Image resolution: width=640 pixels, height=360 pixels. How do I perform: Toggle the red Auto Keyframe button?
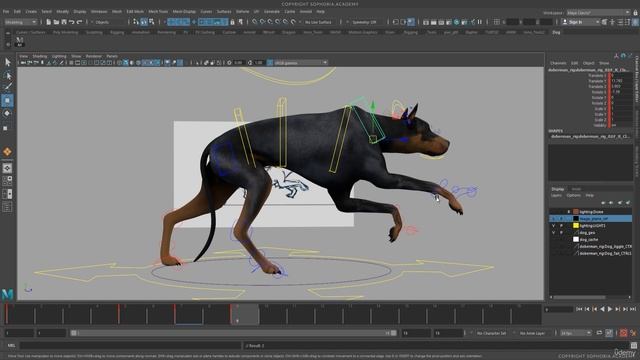click(623, 333)
